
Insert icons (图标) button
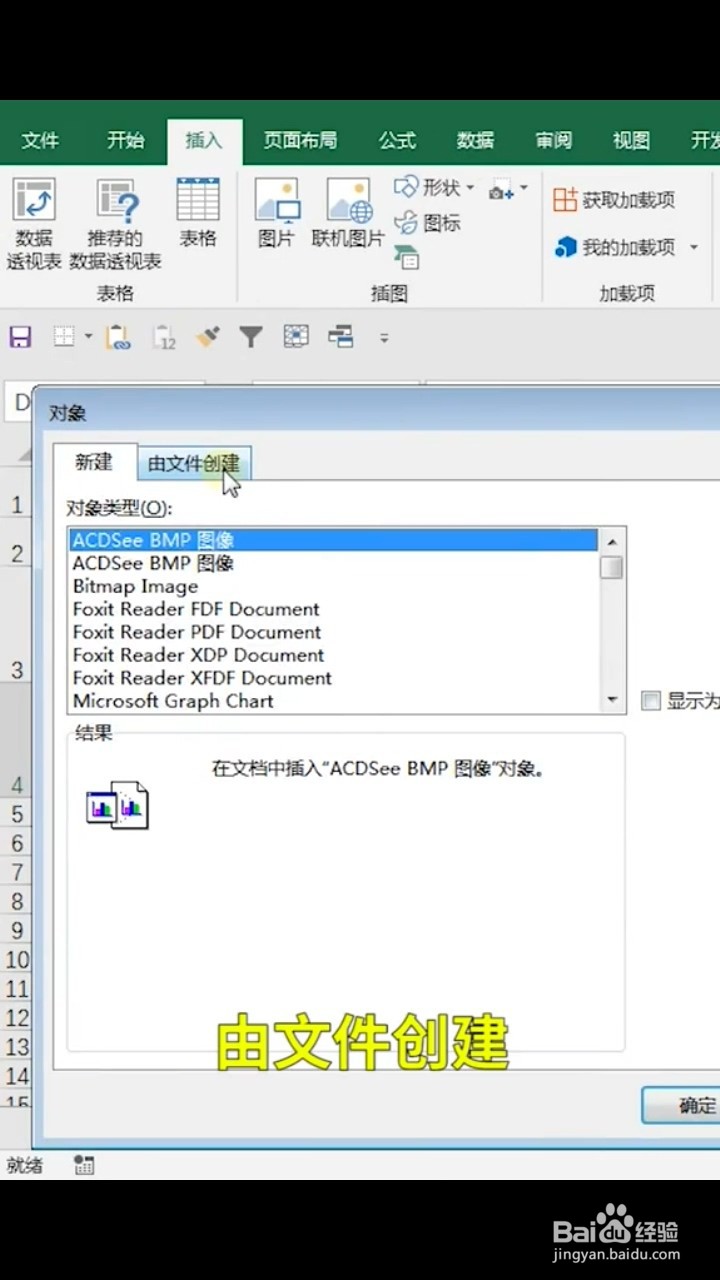(427, 223)
